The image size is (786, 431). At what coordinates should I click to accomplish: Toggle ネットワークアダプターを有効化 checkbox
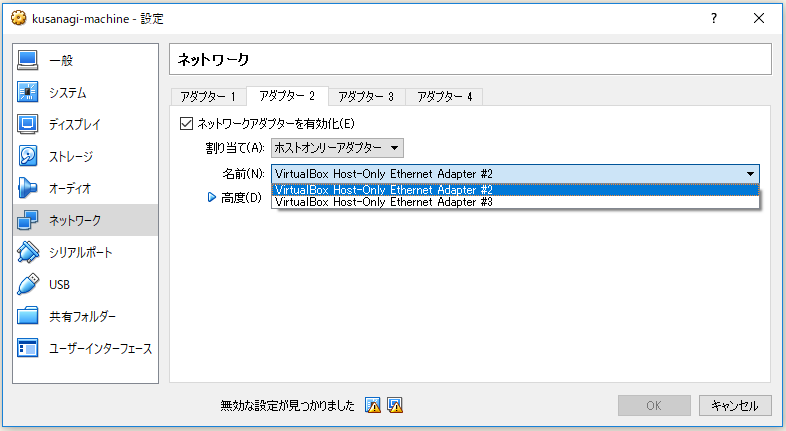(x=186, y=123)
